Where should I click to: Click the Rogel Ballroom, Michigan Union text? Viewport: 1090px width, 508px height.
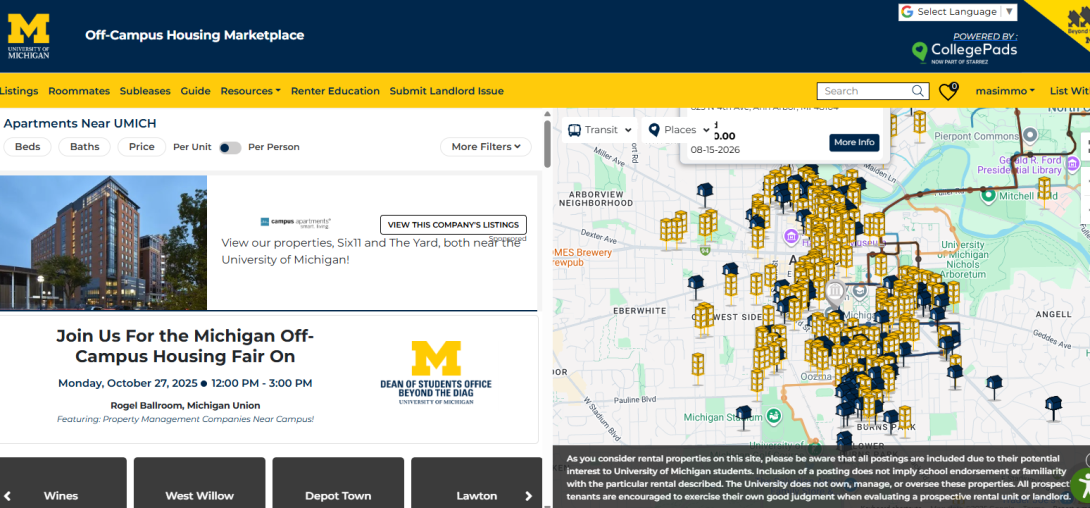click(186, 405)
